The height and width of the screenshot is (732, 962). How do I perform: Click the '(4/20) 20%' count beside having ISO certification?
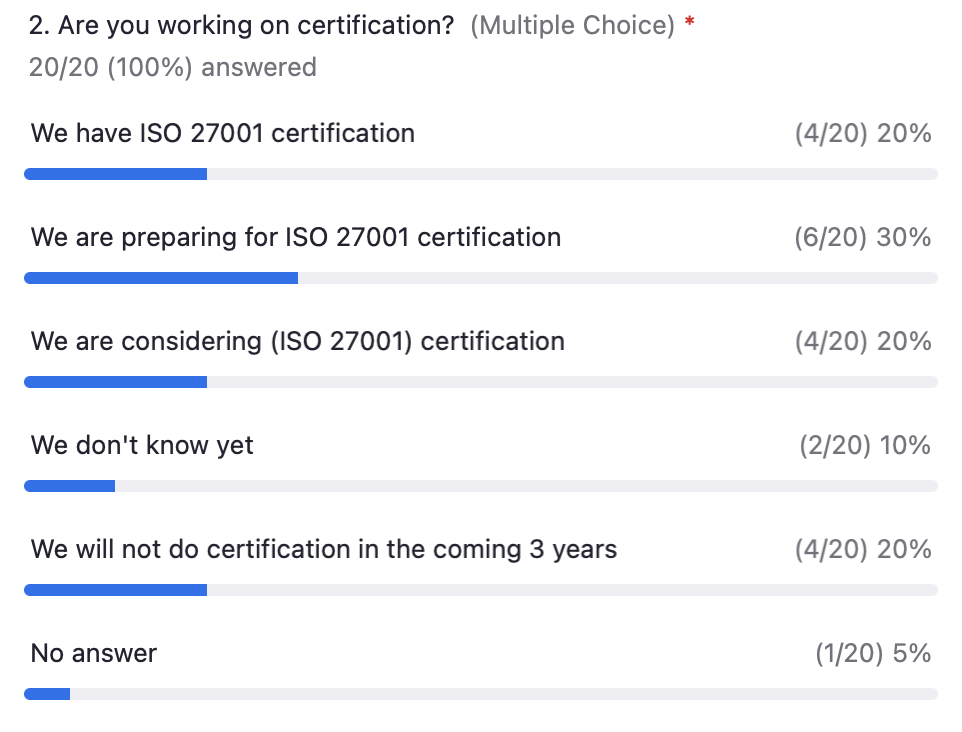[863, 133]
